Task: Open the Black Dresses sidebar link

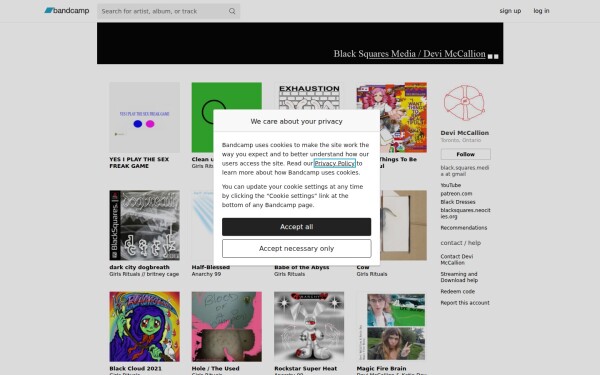Action: pos(458,202)
